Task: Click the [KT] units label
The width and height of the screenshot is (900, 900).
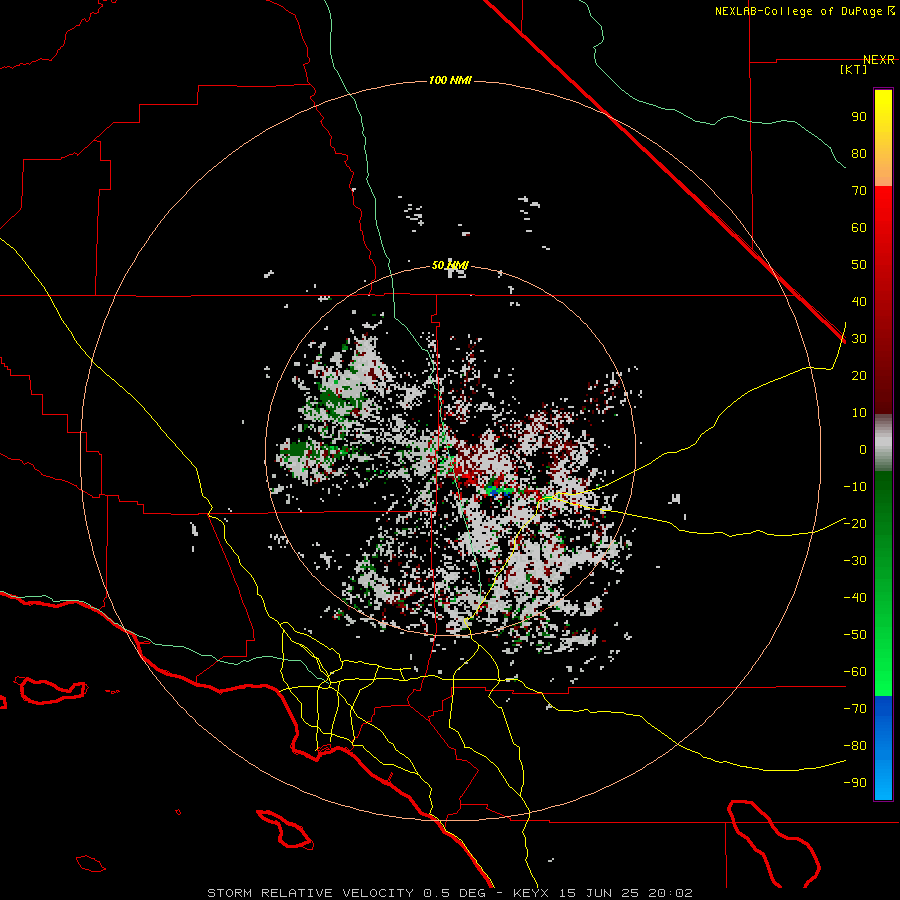Action: [x=854, y=69]
